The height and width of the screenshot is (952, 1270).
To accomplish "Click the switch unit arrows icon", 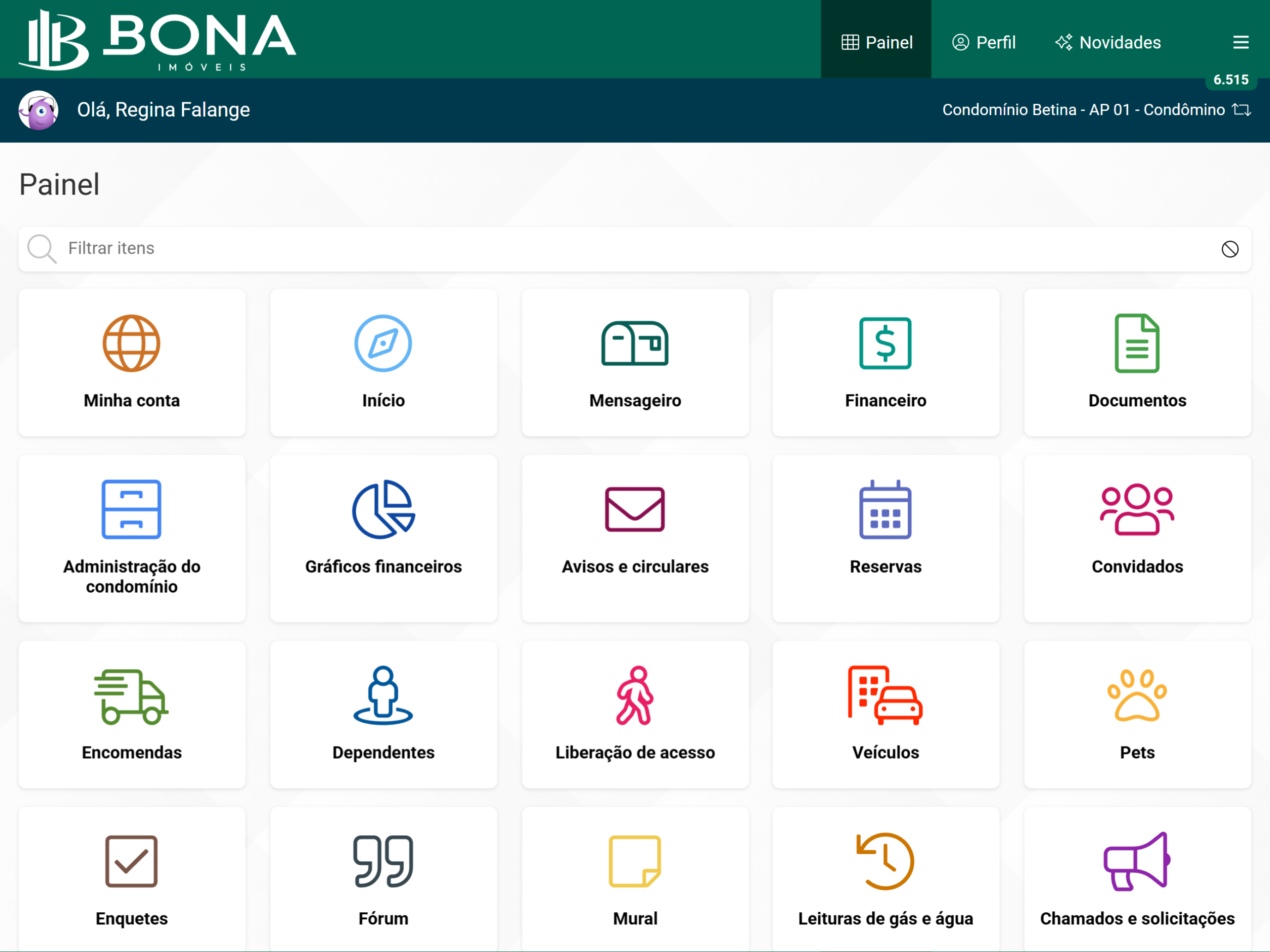I will coord(1241,110).
